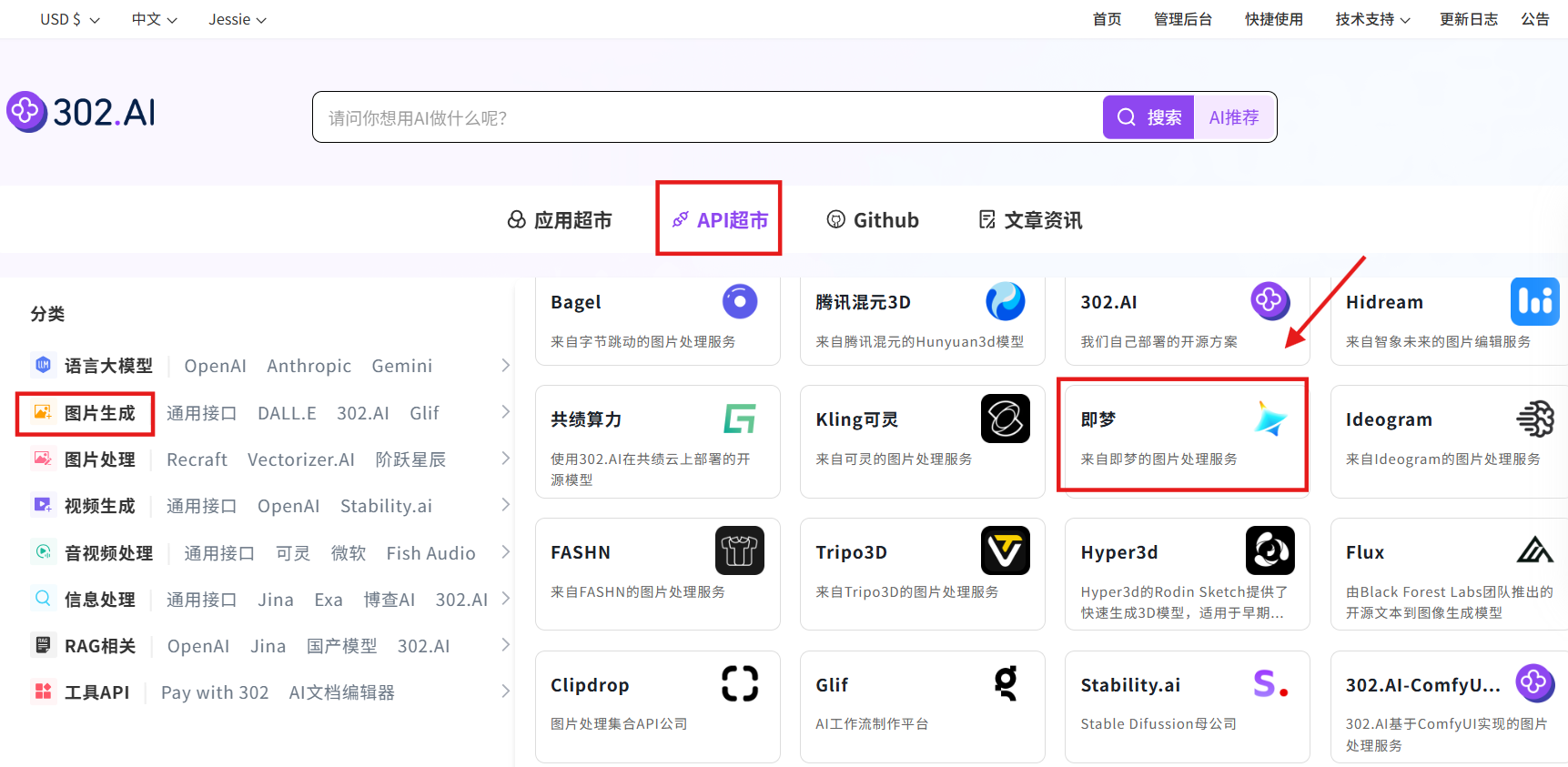Click the 语言大模型 category icon
1568x767 pixels.
(x=43, y=365)
